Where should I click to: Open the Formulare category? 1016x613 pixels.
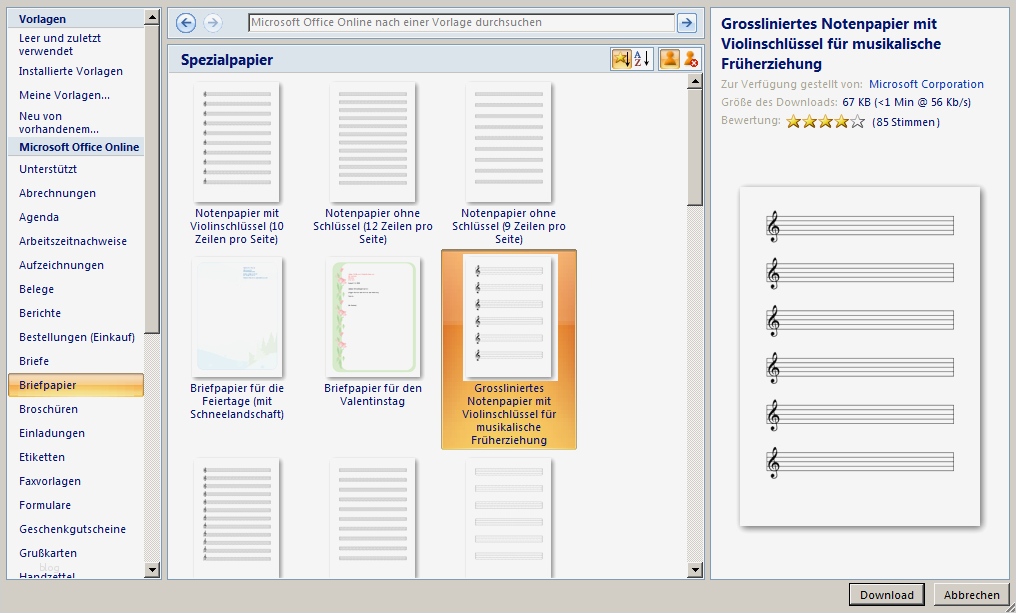(45, 505)
